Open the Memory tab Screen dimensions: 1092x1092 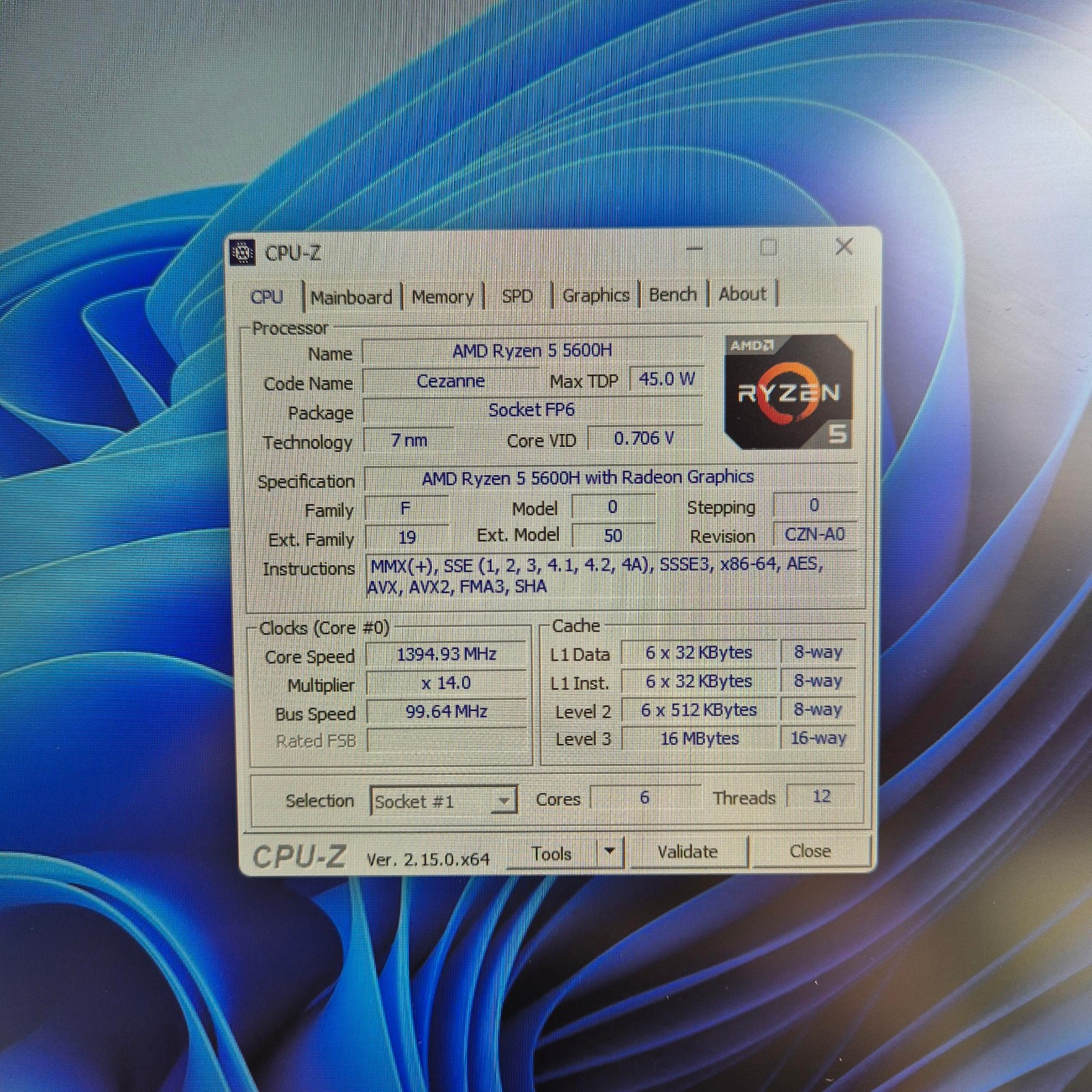(x=442, y=297)
